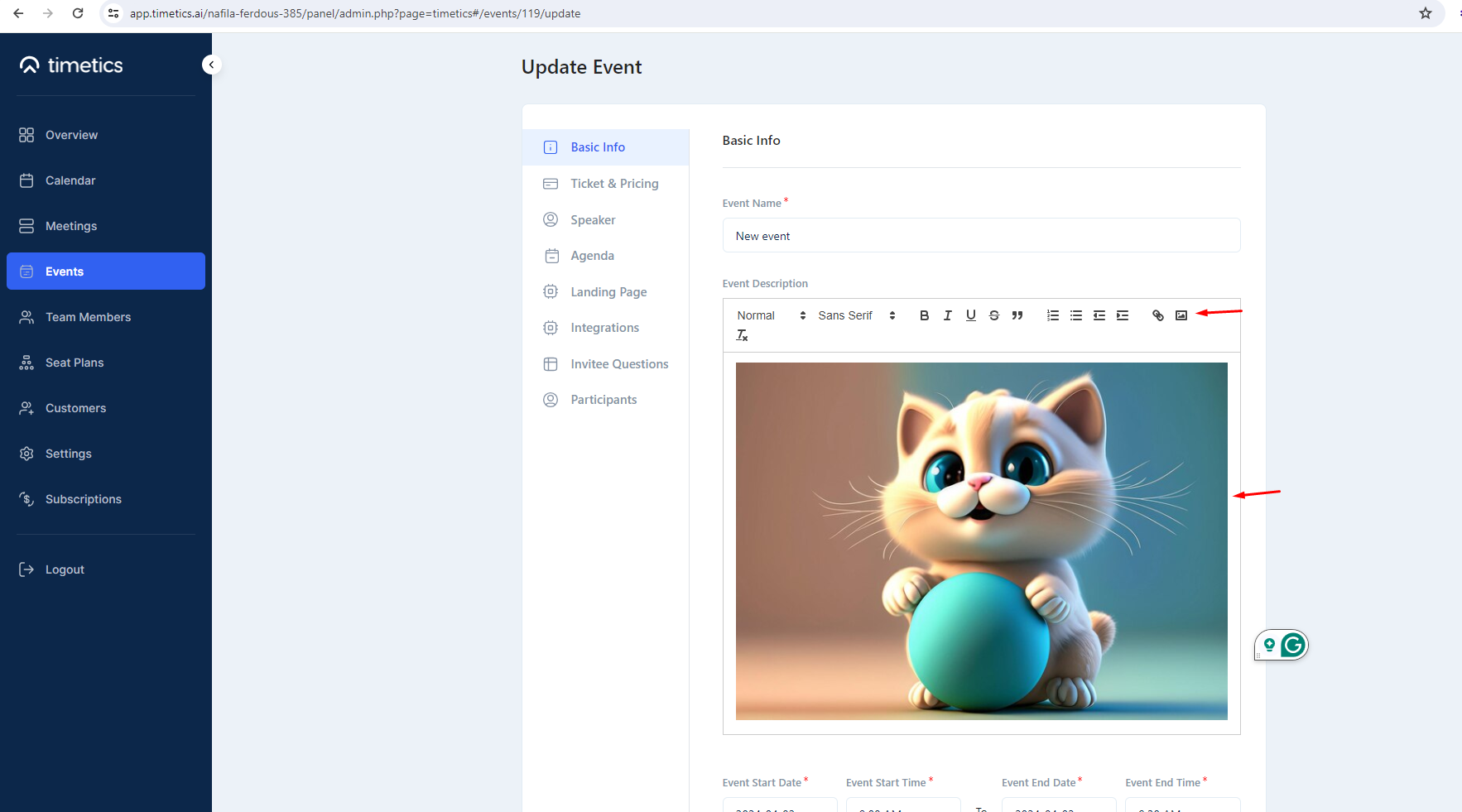Open the Sans Serif font dropdown
This screenshot has width=1462, height=812.
(849, 315)
